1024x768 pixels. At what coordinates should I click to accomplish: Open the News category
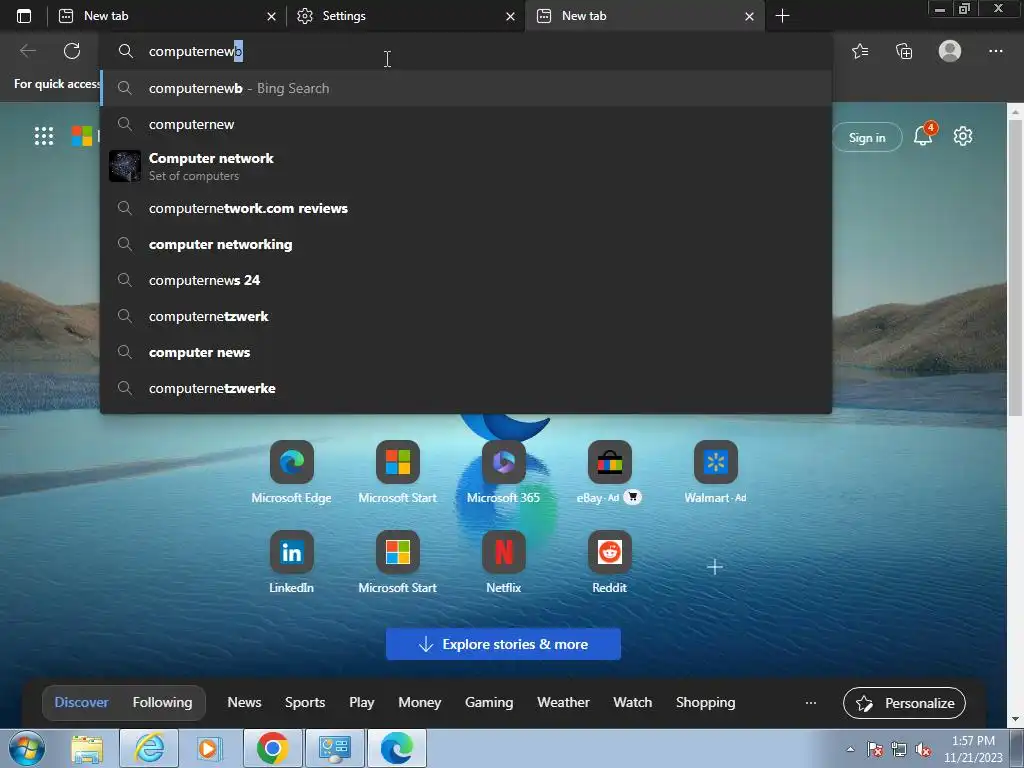pyautogui.click(x=244, y=703)
